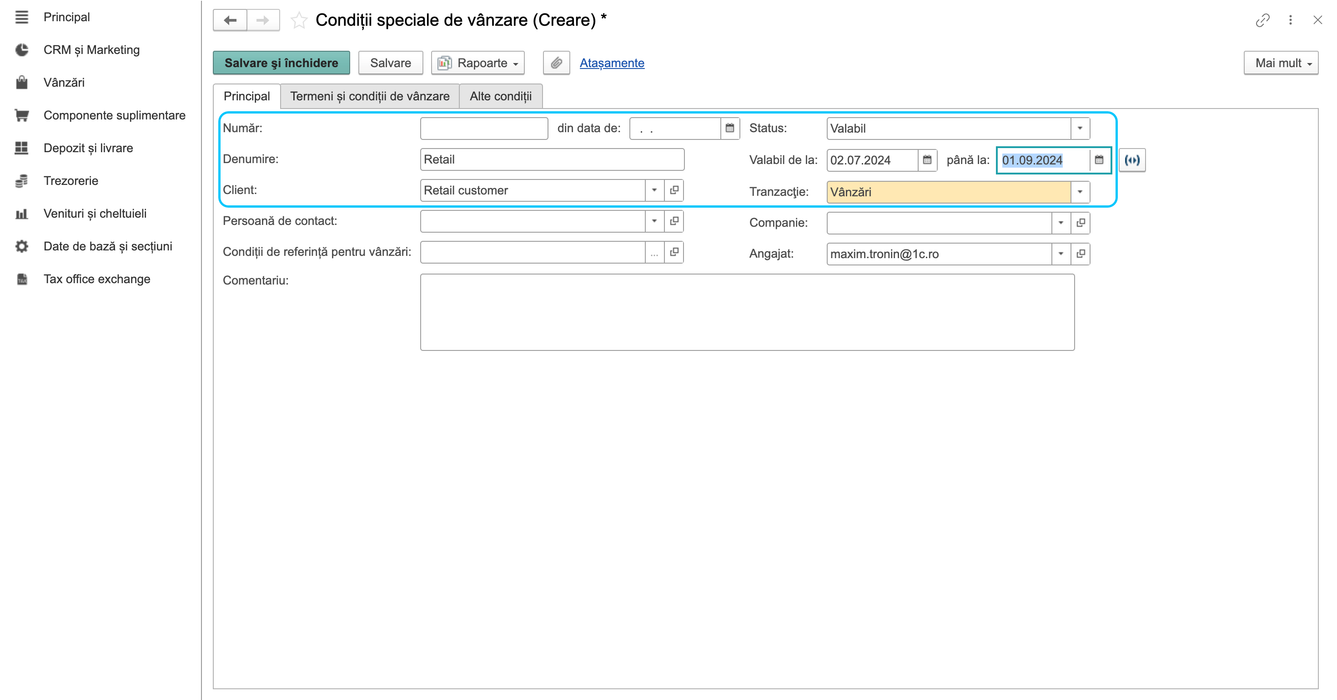Open calendar for 'Valabil de la' date
This screenshot has width=1337, height=700.
pyautogui.click(x=927, y=160)
